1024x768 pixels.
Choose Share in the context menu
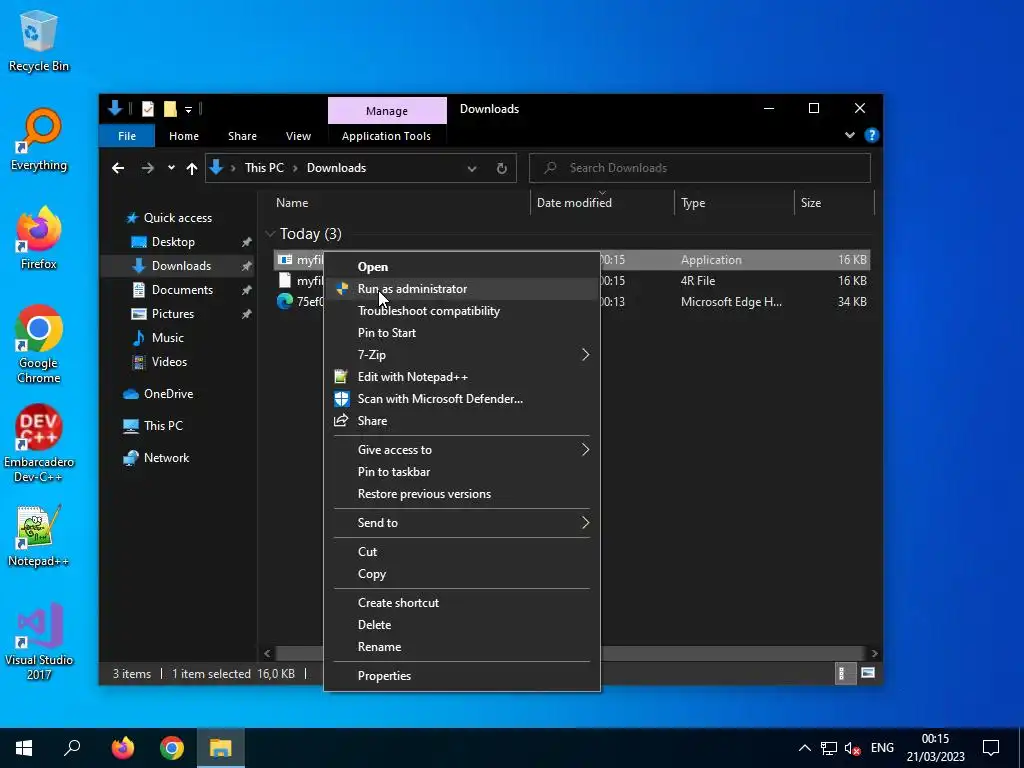click(462, 421)
